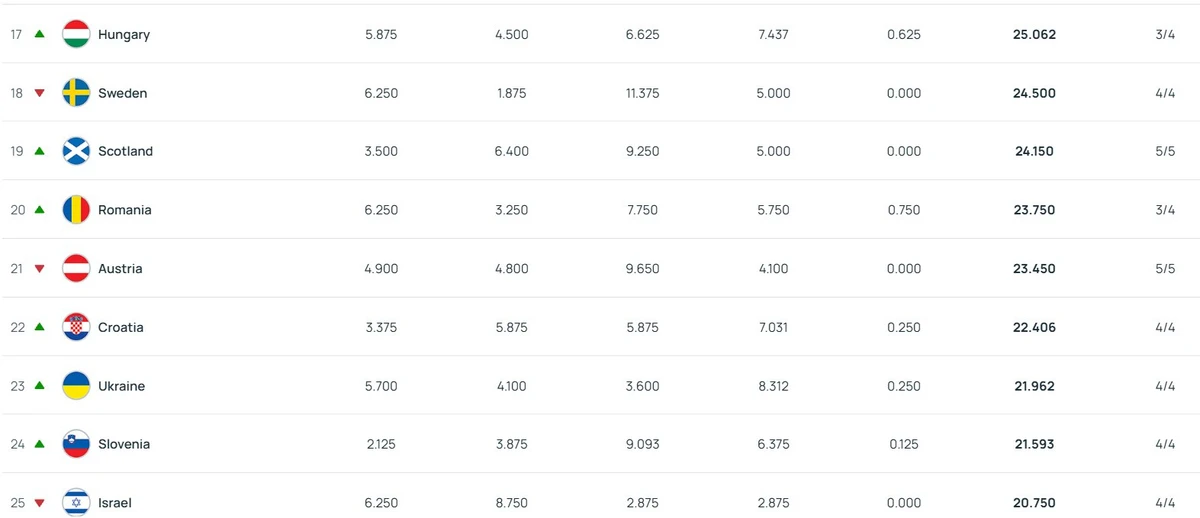Click the Romania flag icon
The height and width of the screenshot is (518, 1200).
76,210
